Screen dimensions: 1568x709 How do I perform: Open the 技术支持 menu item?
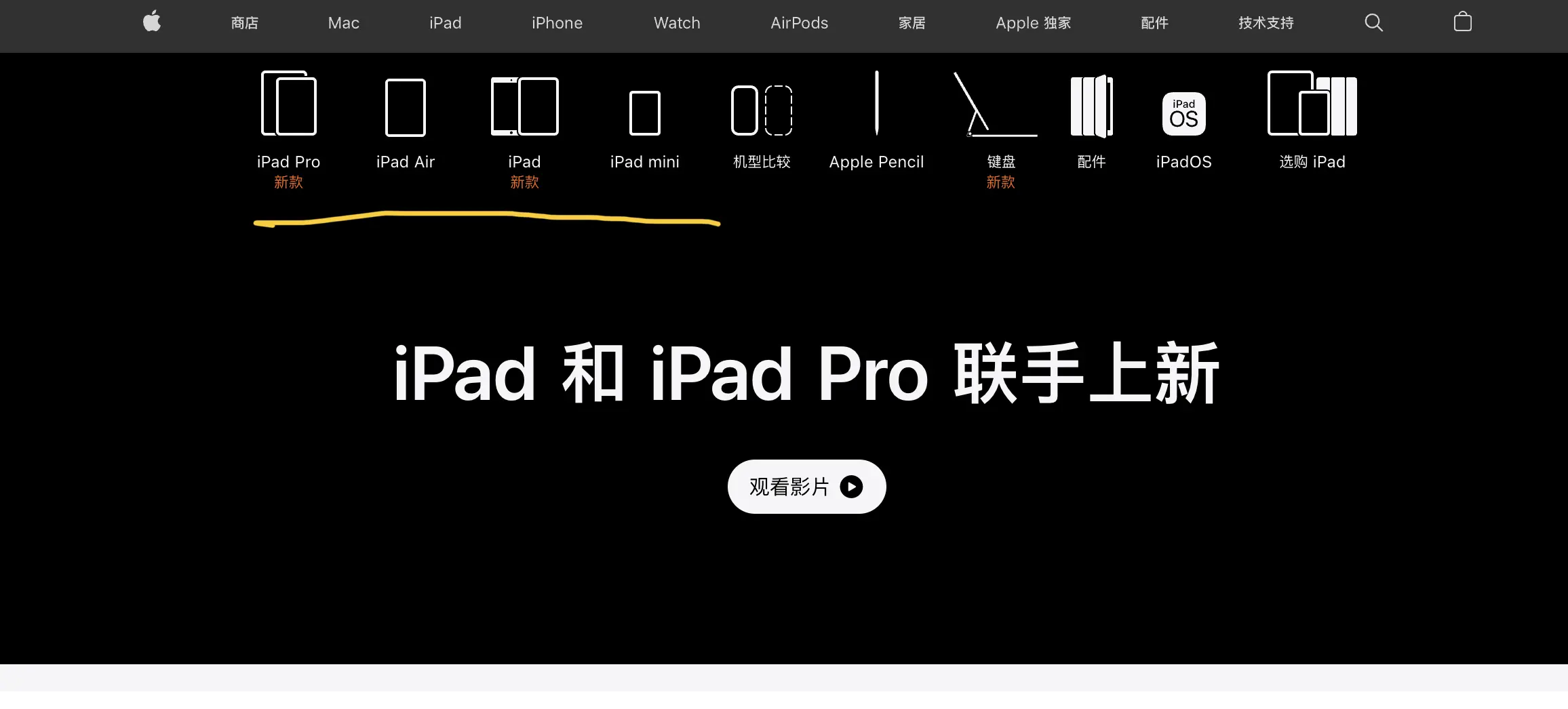point(1266,23)
